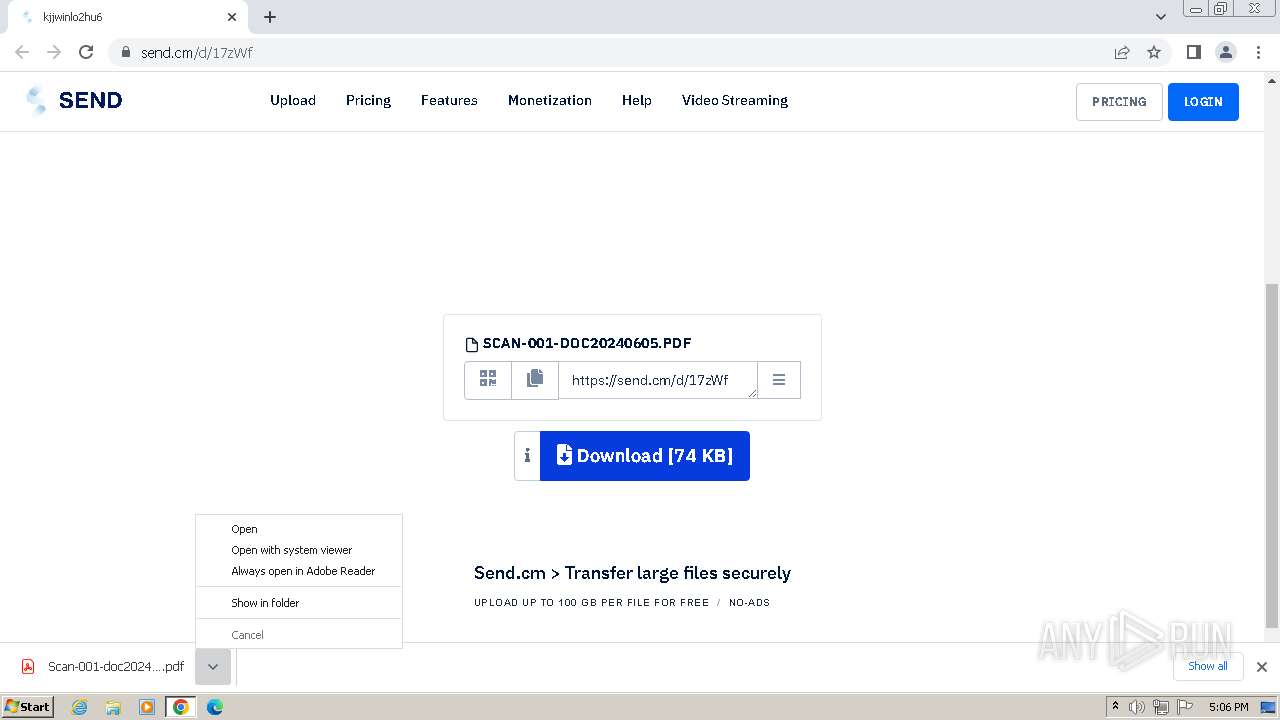Click the taskbar clock showing 5:06 PM
1280x720 pixels.
[x=1228, y=707]
